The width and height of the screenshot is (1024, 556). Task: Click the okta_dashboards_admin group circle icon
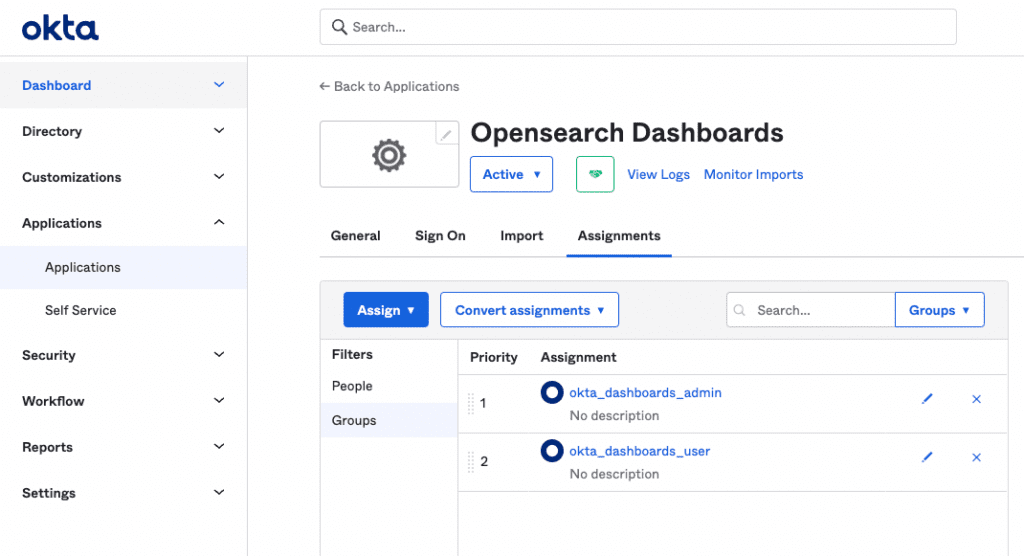tap(552, 392)
